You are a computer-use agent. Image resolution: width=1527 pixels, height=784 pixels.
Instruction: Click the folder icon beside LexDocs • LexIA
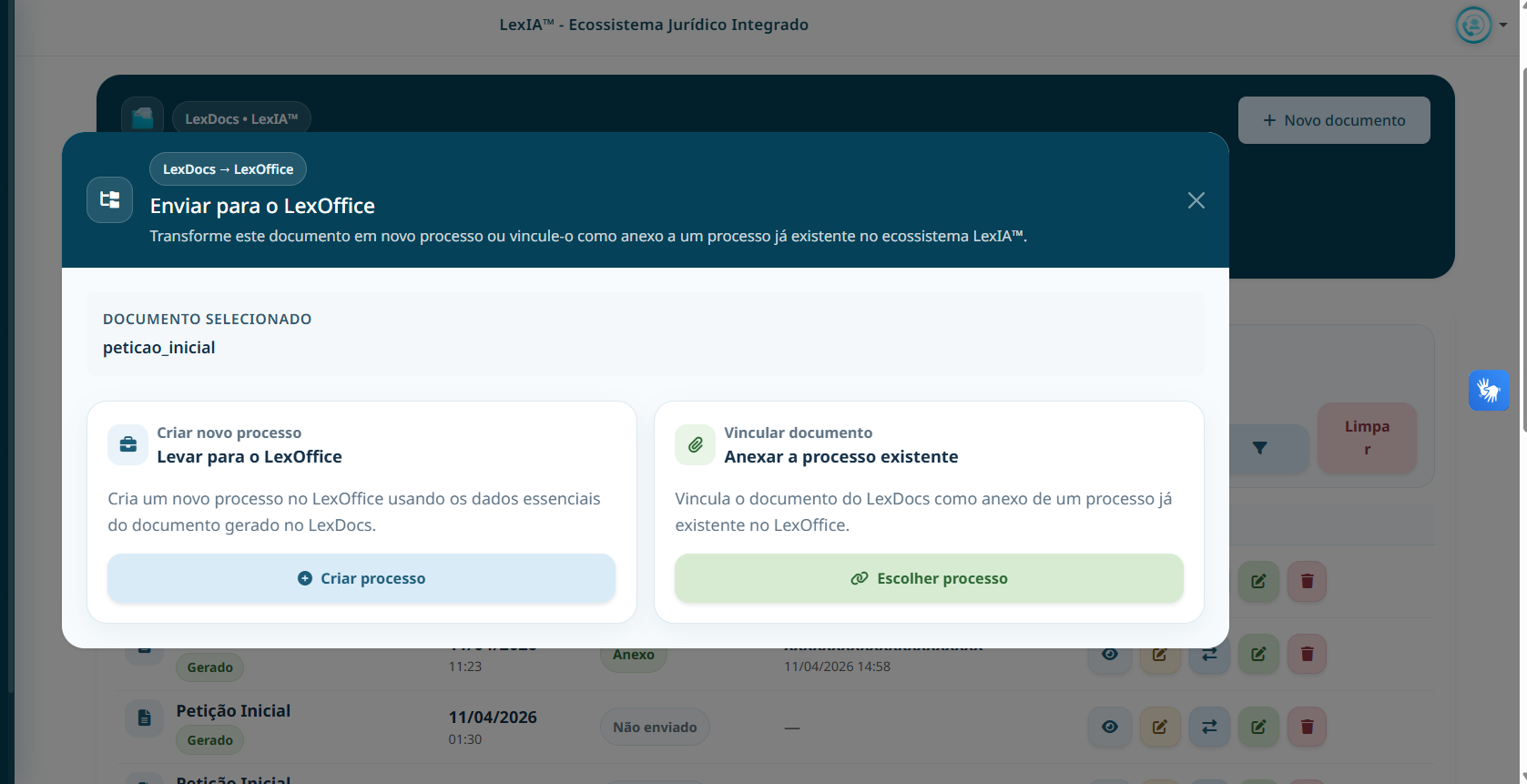click(142, 117)
